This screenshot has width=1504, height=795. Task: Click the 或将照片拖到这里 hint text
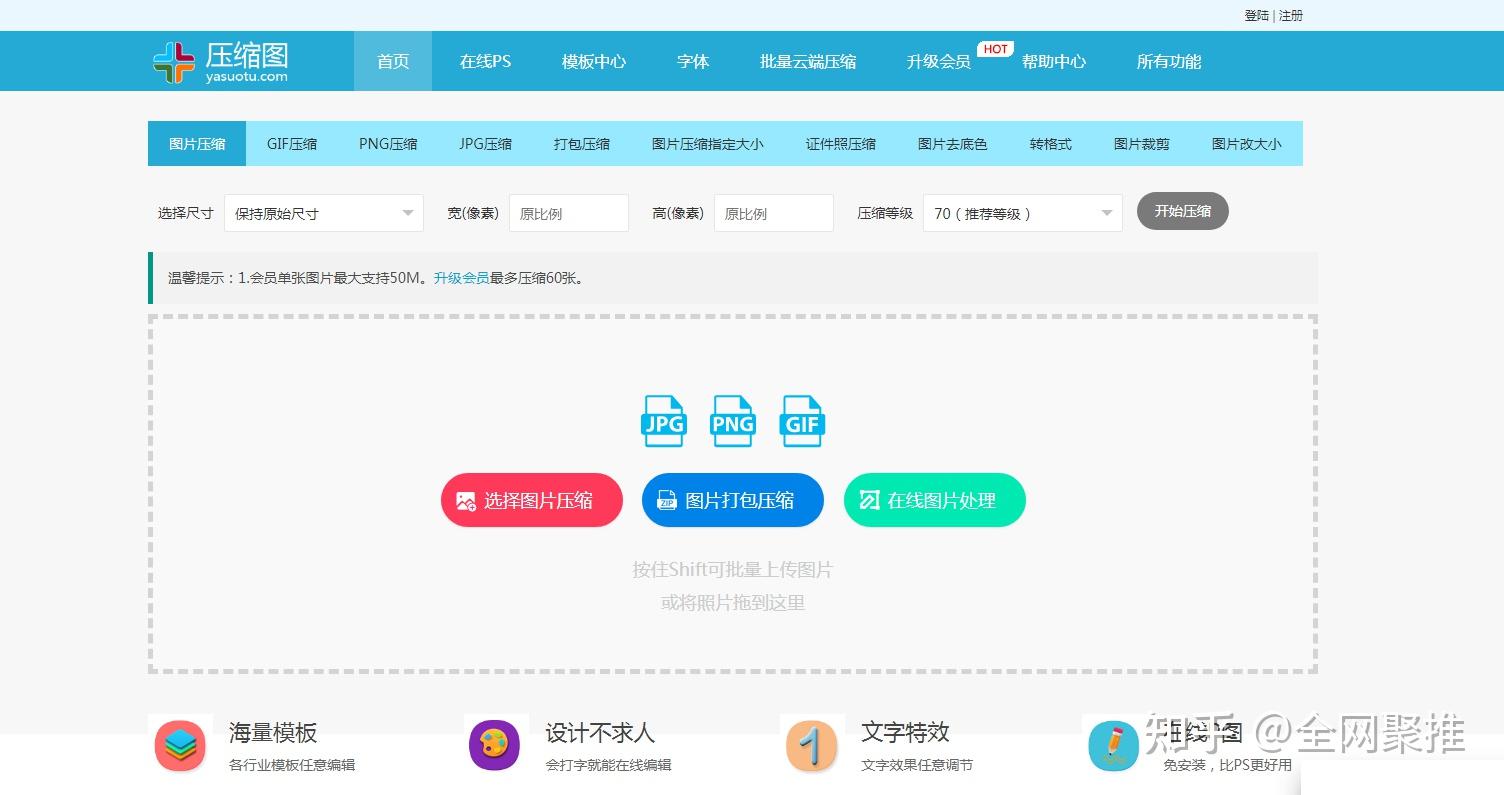tap(733, 602)
